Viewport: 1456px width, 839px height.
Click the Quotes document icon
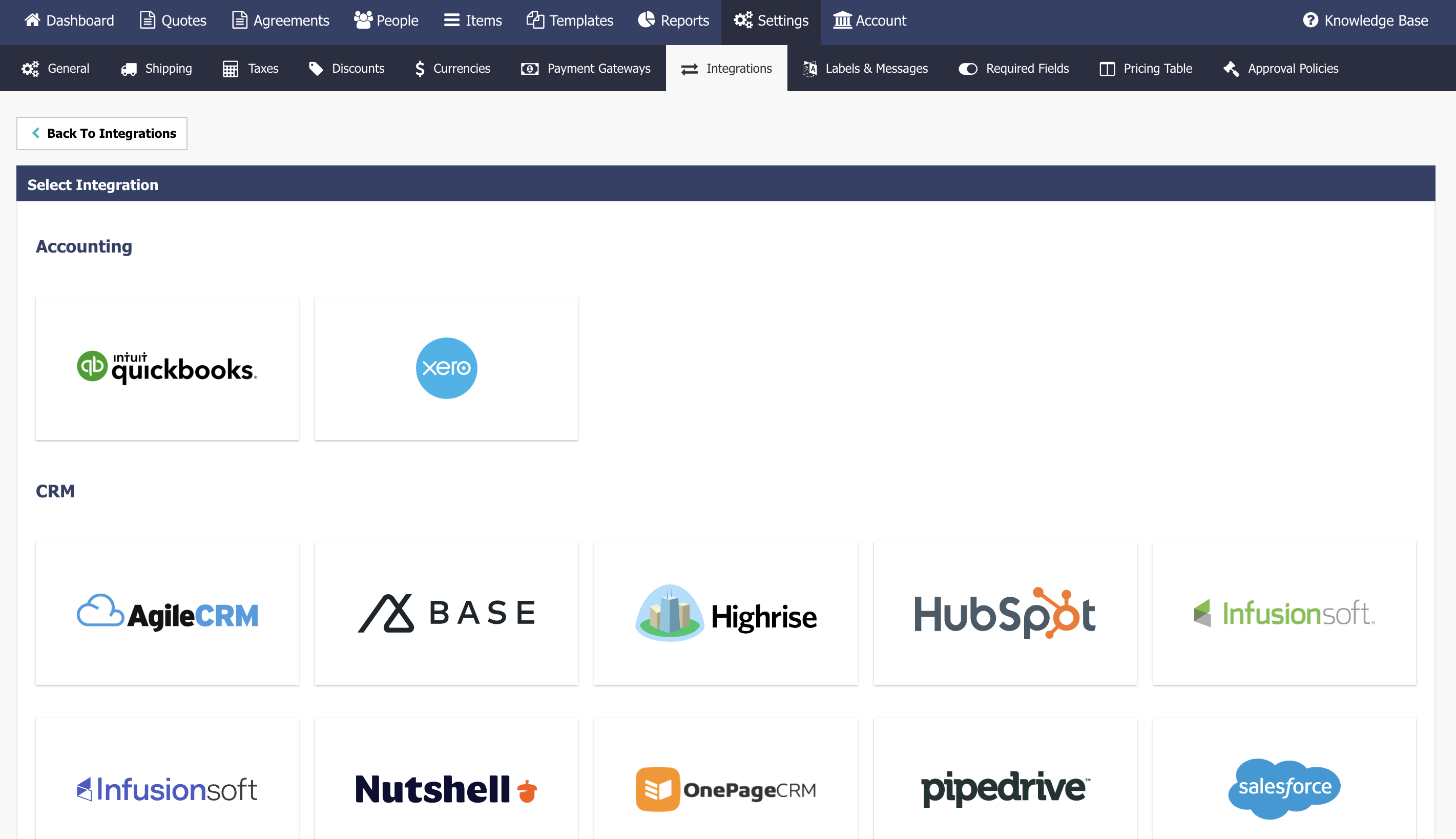click(148, 20)
